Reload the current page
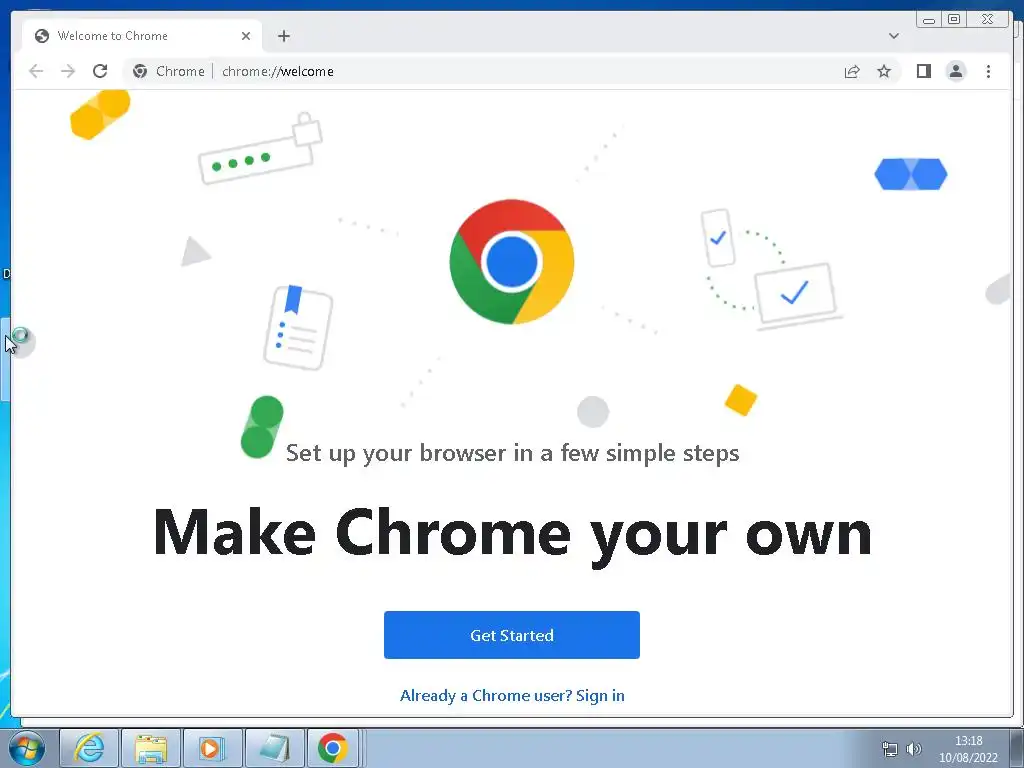The height and width of the screenshot is (768, 1024). coord(100,71)
